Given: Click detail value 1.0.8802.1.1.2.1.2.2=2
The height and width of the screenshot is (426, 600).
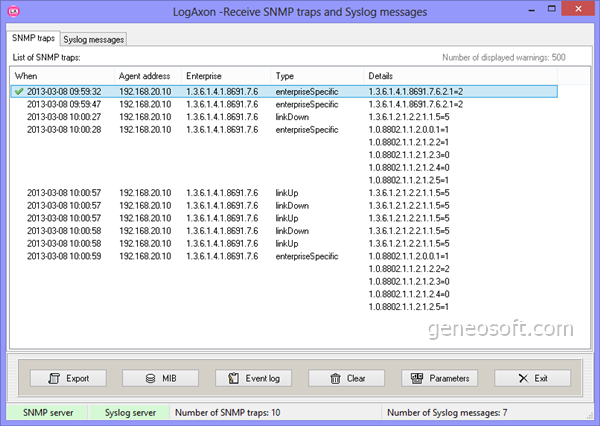Looking at the screenshot, I should click(409, 269).
